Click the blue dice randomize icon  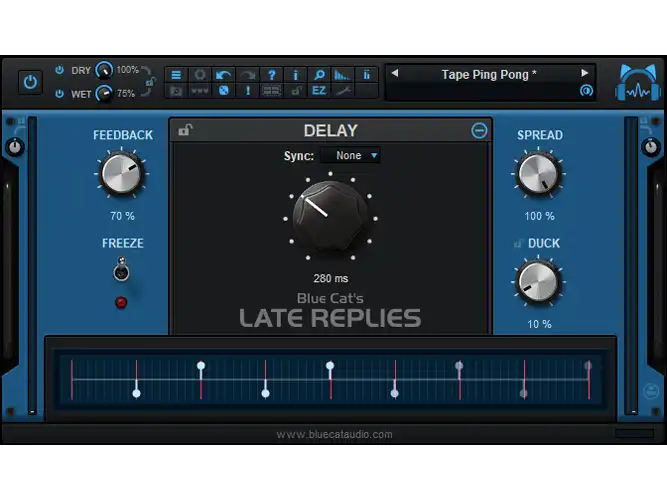(x=223, y=90)
